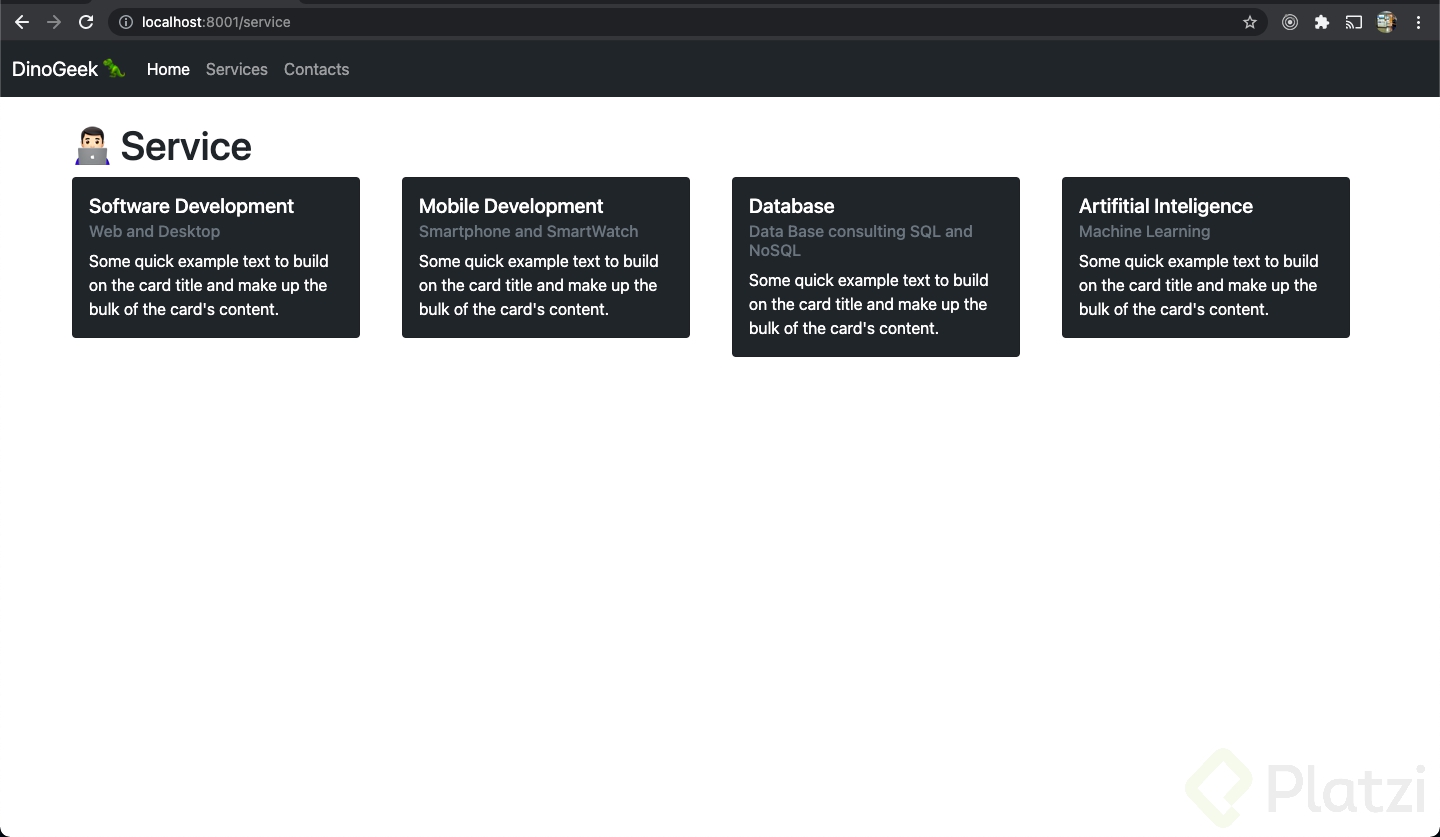Screen dimensions: 1440x837
Task: Click the address bar URL field
Action: point(600,22)
